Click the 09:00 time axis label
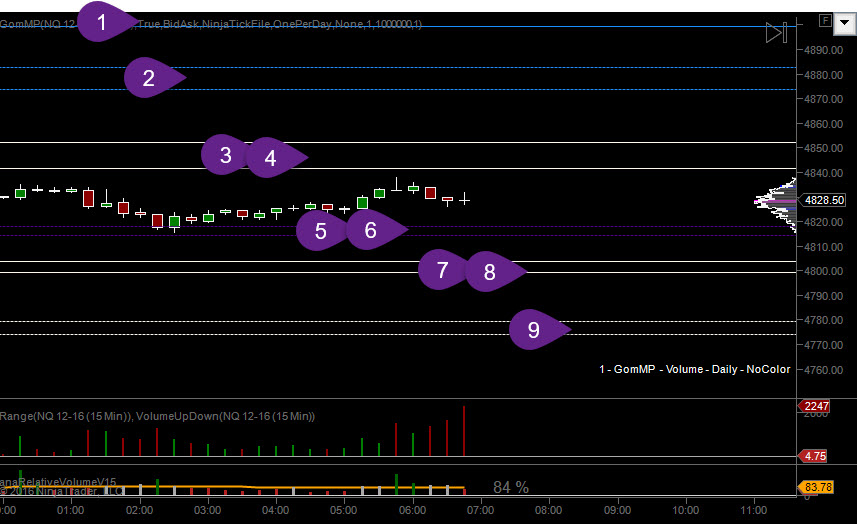This screenshot has width=857, height=524. coord(618,510)
